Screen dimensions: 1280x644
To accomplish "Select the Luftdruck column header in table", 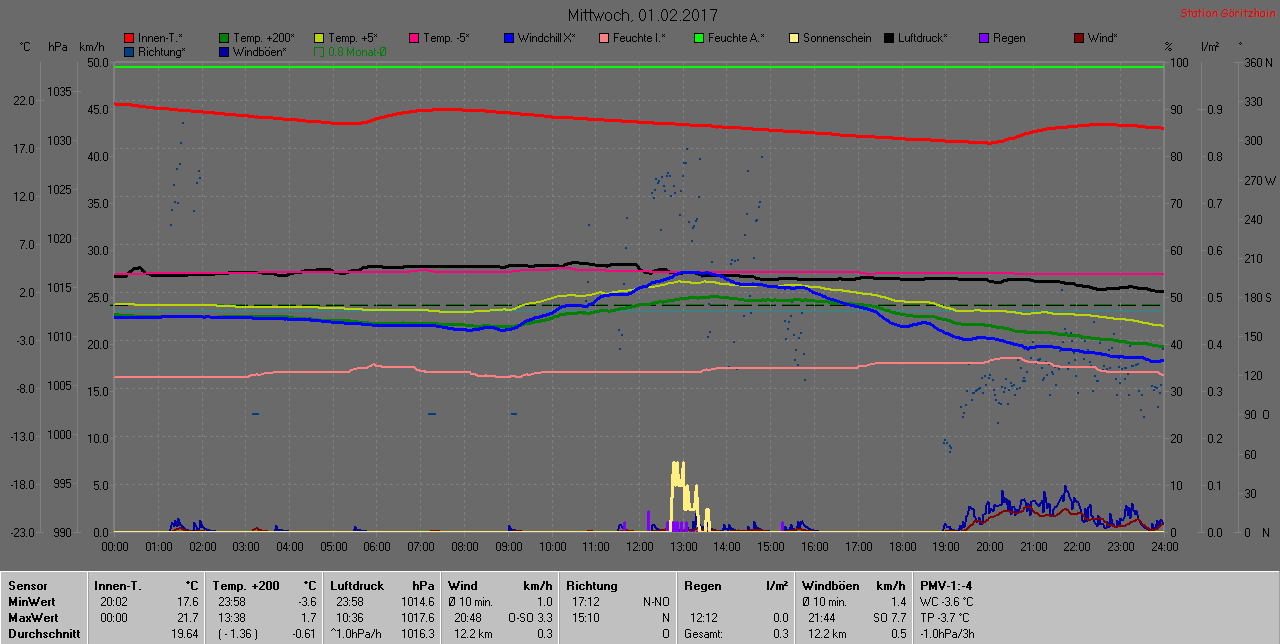I will point(356,585).
